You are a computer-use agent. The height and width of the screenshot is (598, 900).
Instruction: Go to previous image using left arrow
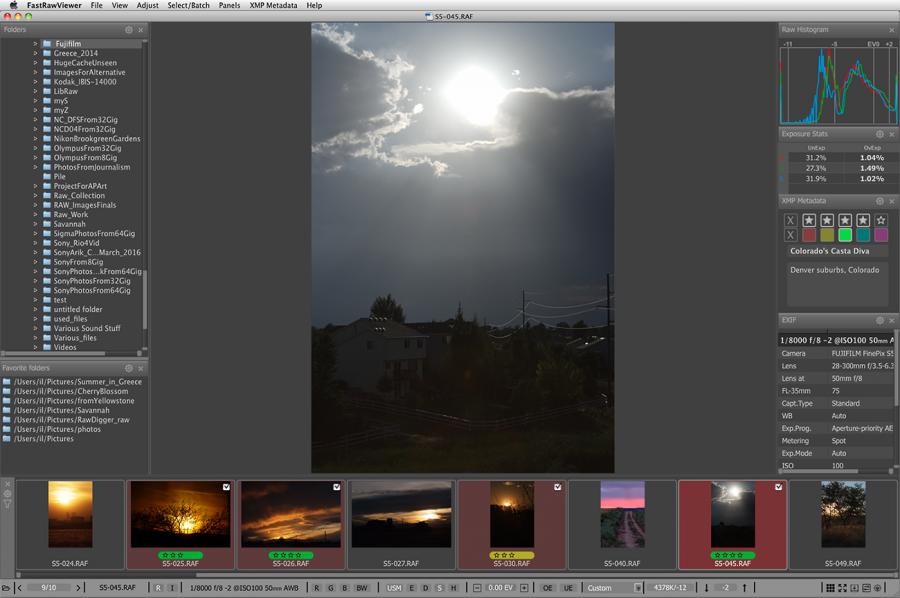(x=20, y=587)
